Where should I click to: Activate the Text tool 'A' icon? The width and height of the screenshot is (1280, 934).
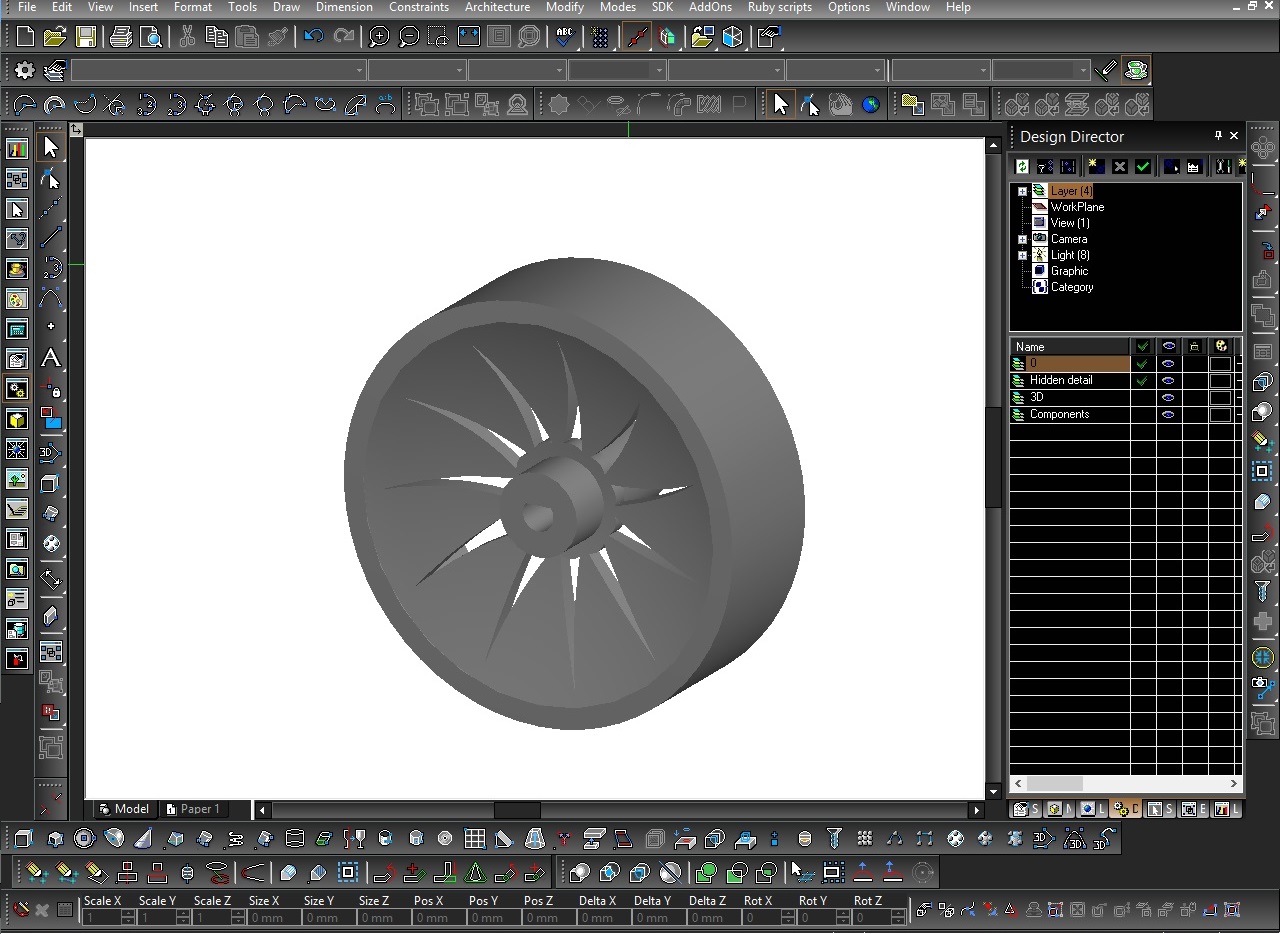tap(51, 358)
